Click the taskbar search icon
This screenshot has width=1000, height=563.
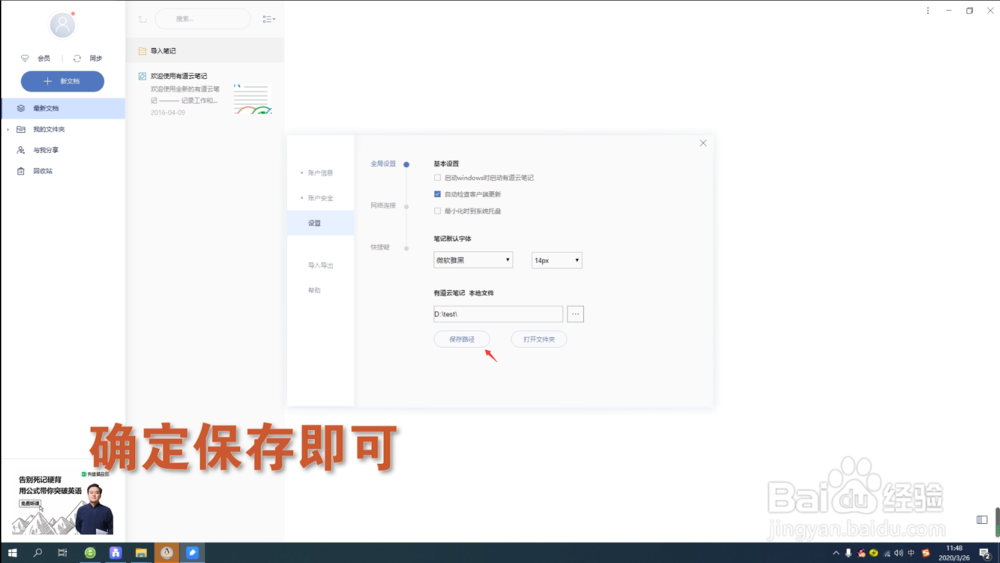click(38, 553)
